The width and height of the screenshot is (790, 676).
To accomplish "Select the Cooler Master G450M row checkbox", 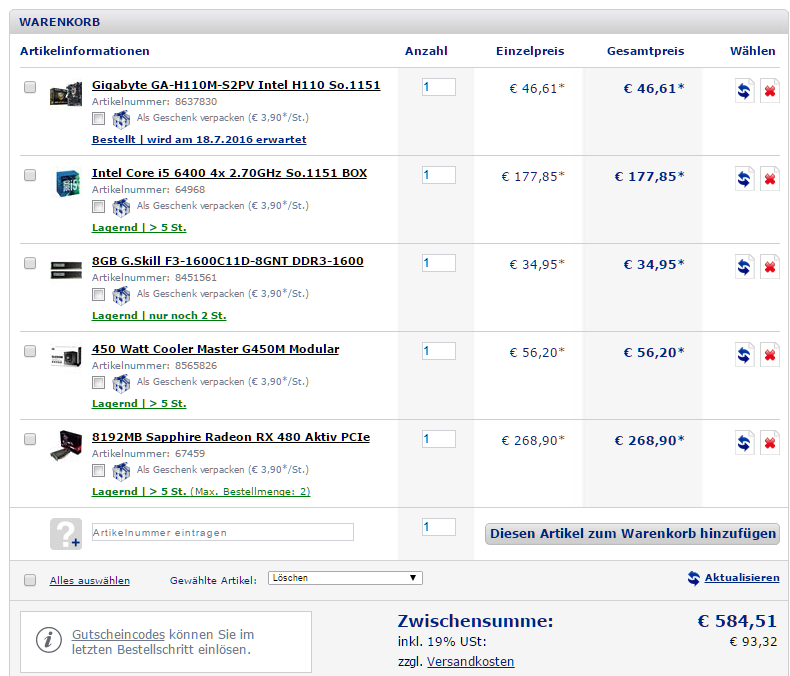I will click(30, 351).
